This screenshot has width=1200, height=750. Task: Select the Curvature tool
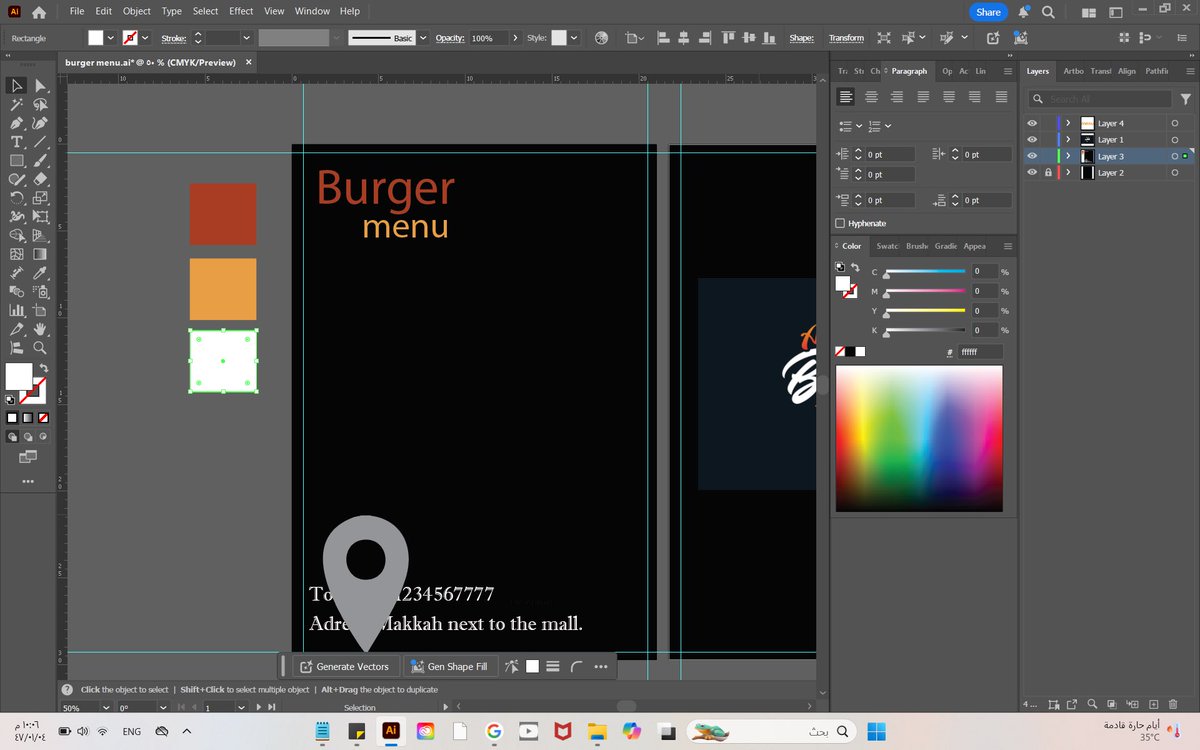click(41, 123)
